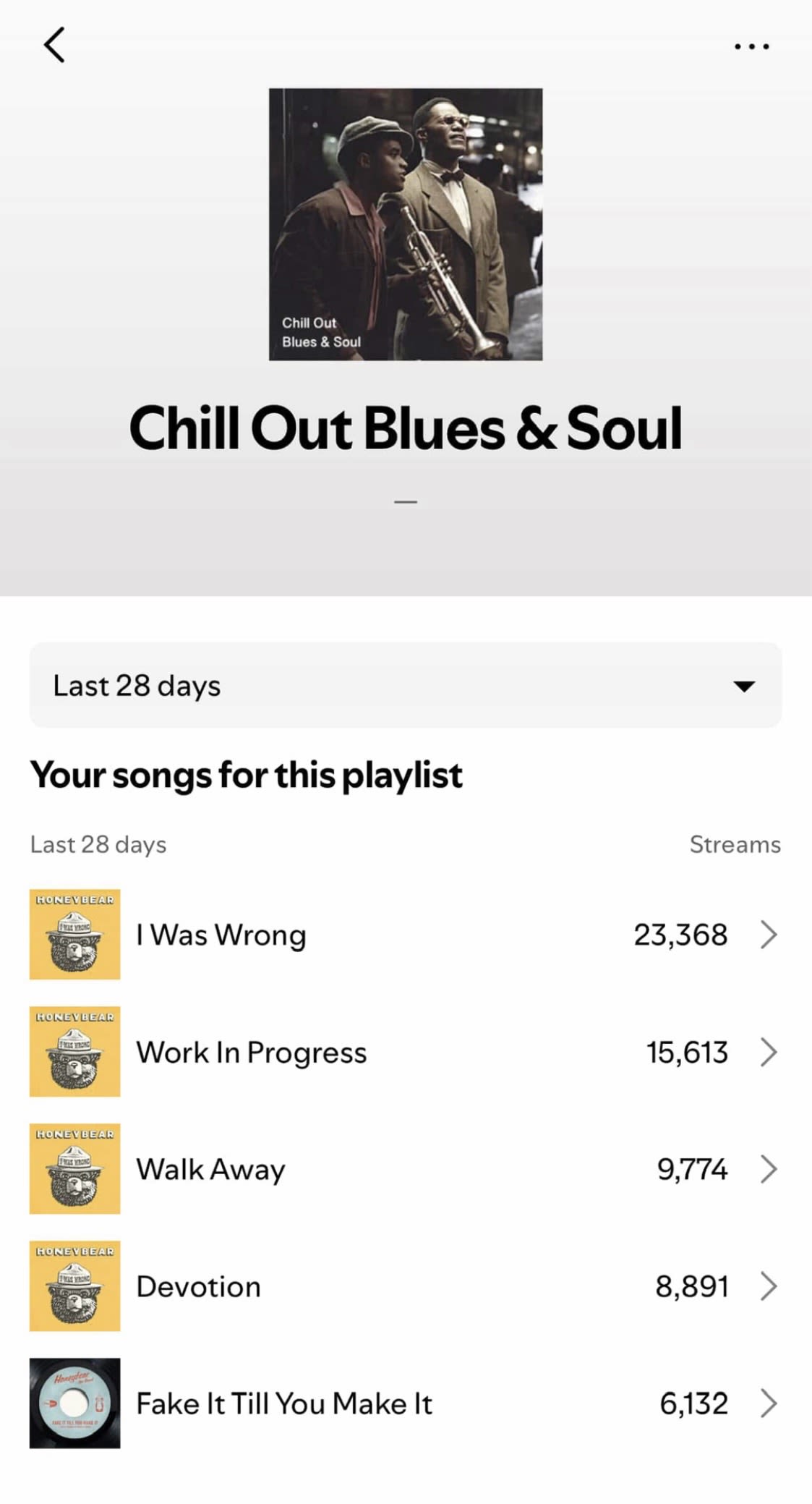Tap the Work In Progress album artwork

tap(74, 1051)
